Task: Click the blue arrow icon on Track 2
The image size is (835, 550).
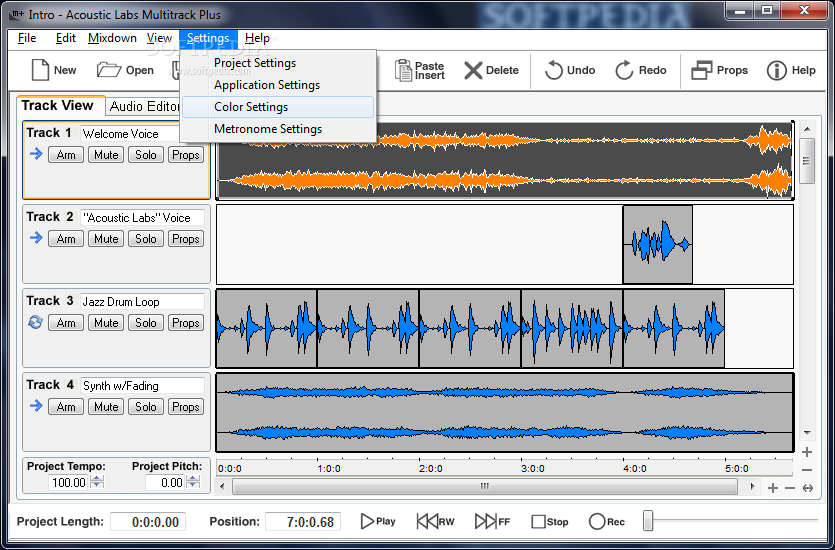Action: [36, 238]
